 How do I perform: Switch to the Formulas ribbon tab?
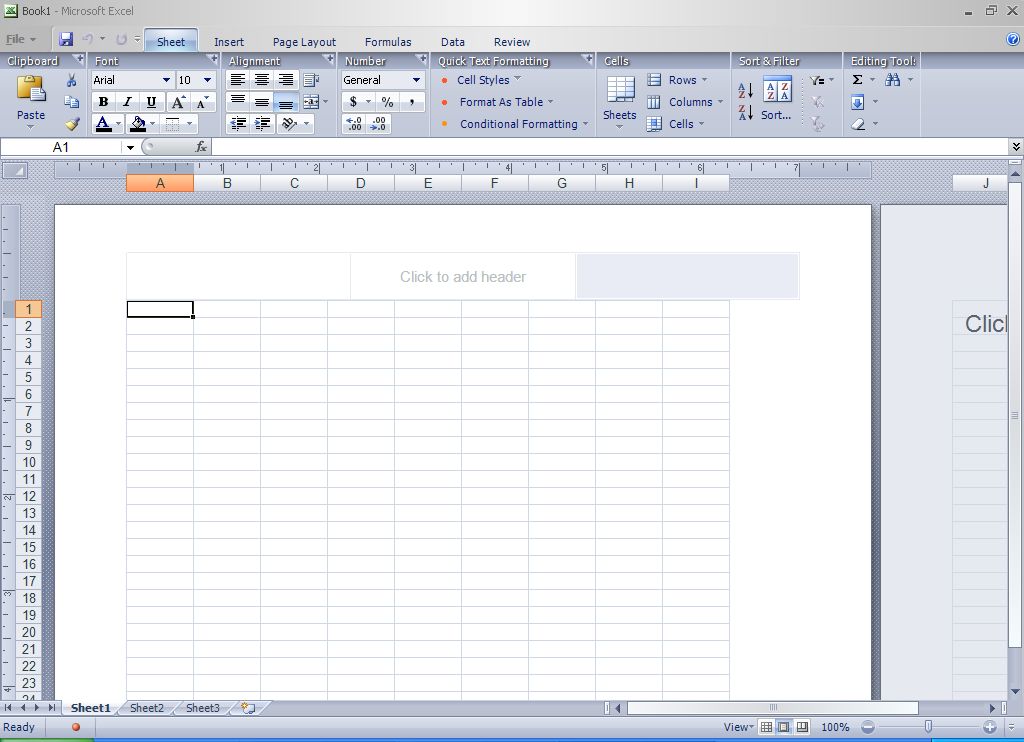pyautogui.click(x=388, y=42)
